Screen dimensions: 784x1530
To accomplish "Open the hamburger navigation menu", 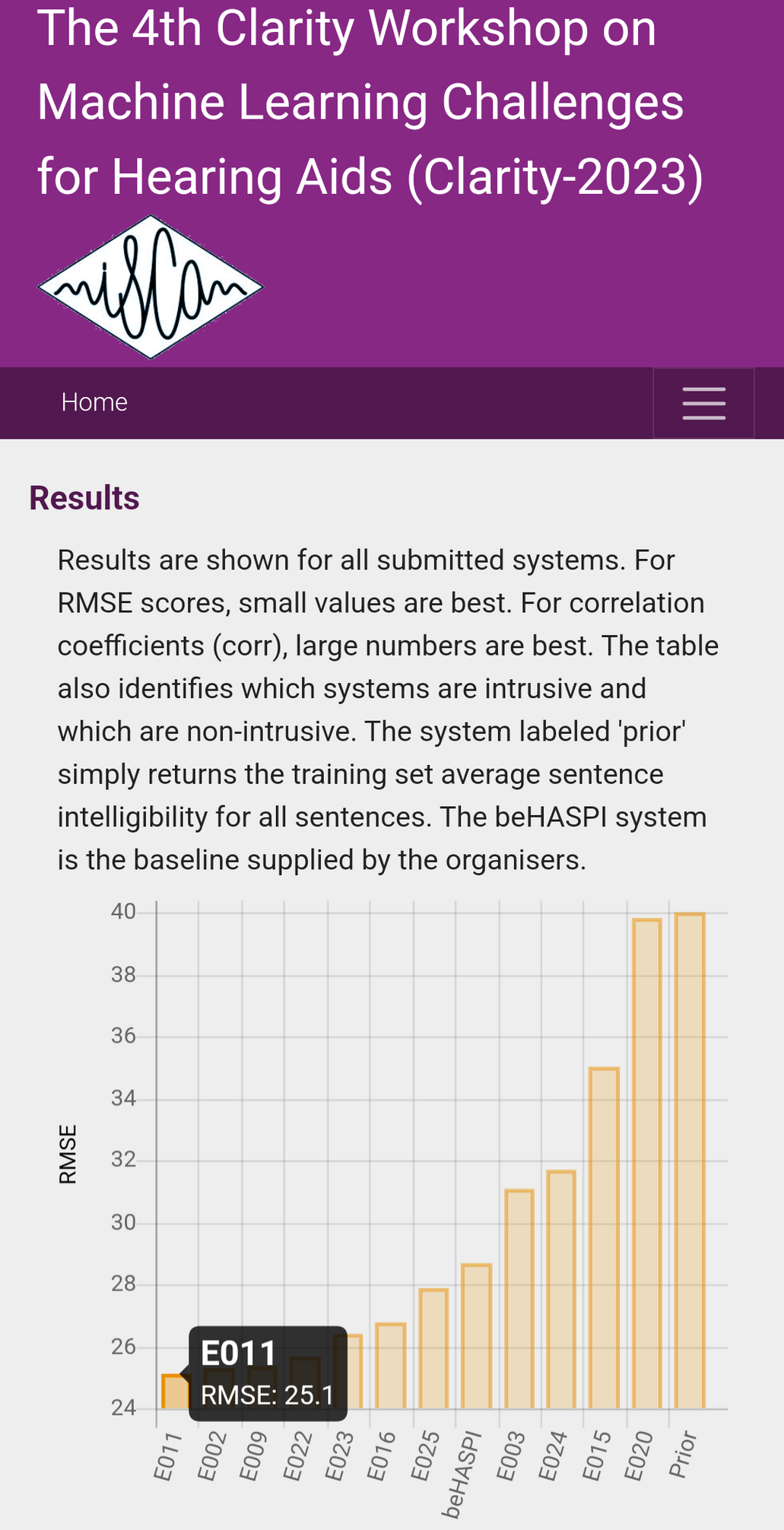I will click(703, 402).
